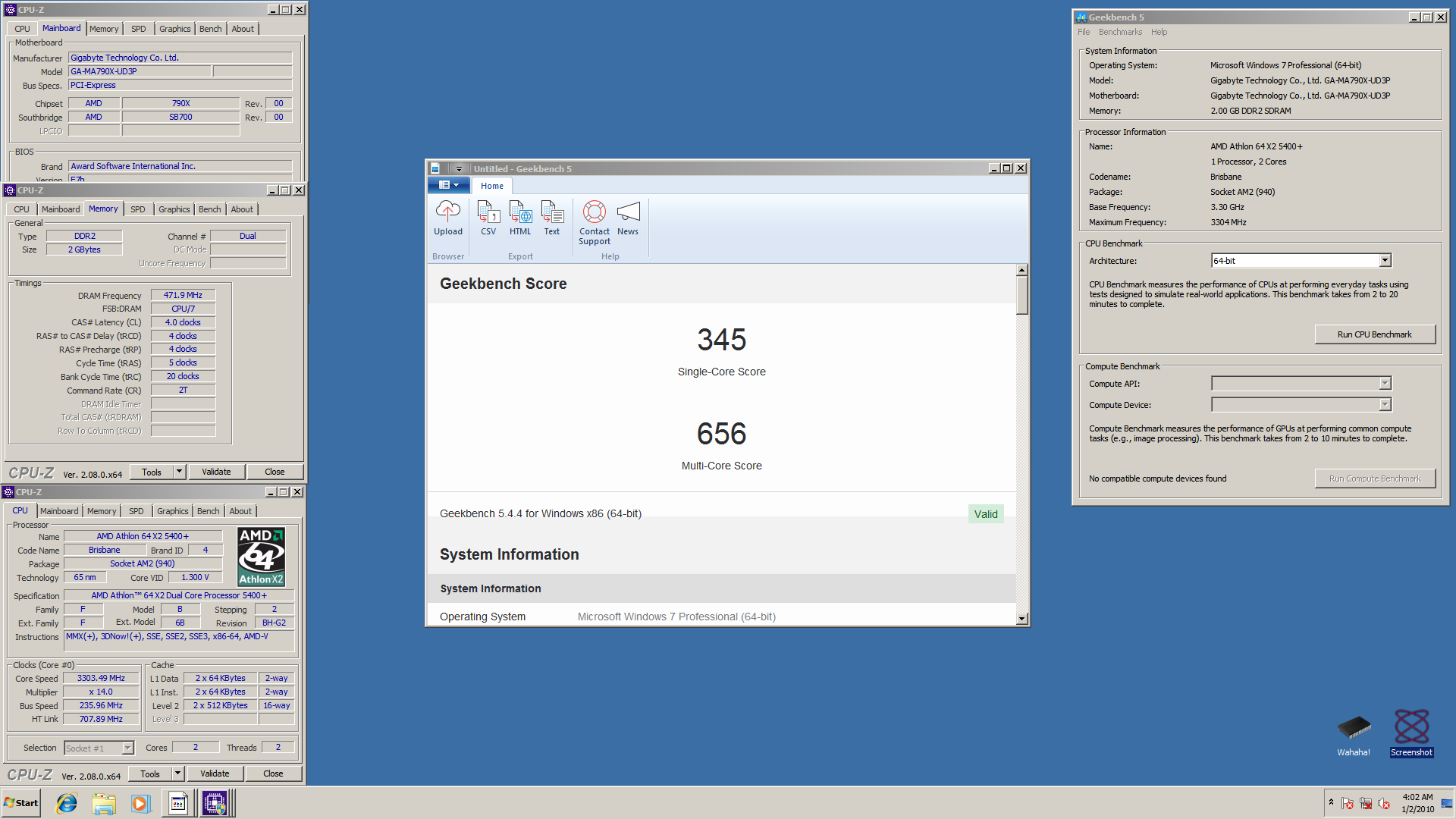Open the volume speaker tray icon
Screen dimensions: 1456x819
coord(1384,803)
